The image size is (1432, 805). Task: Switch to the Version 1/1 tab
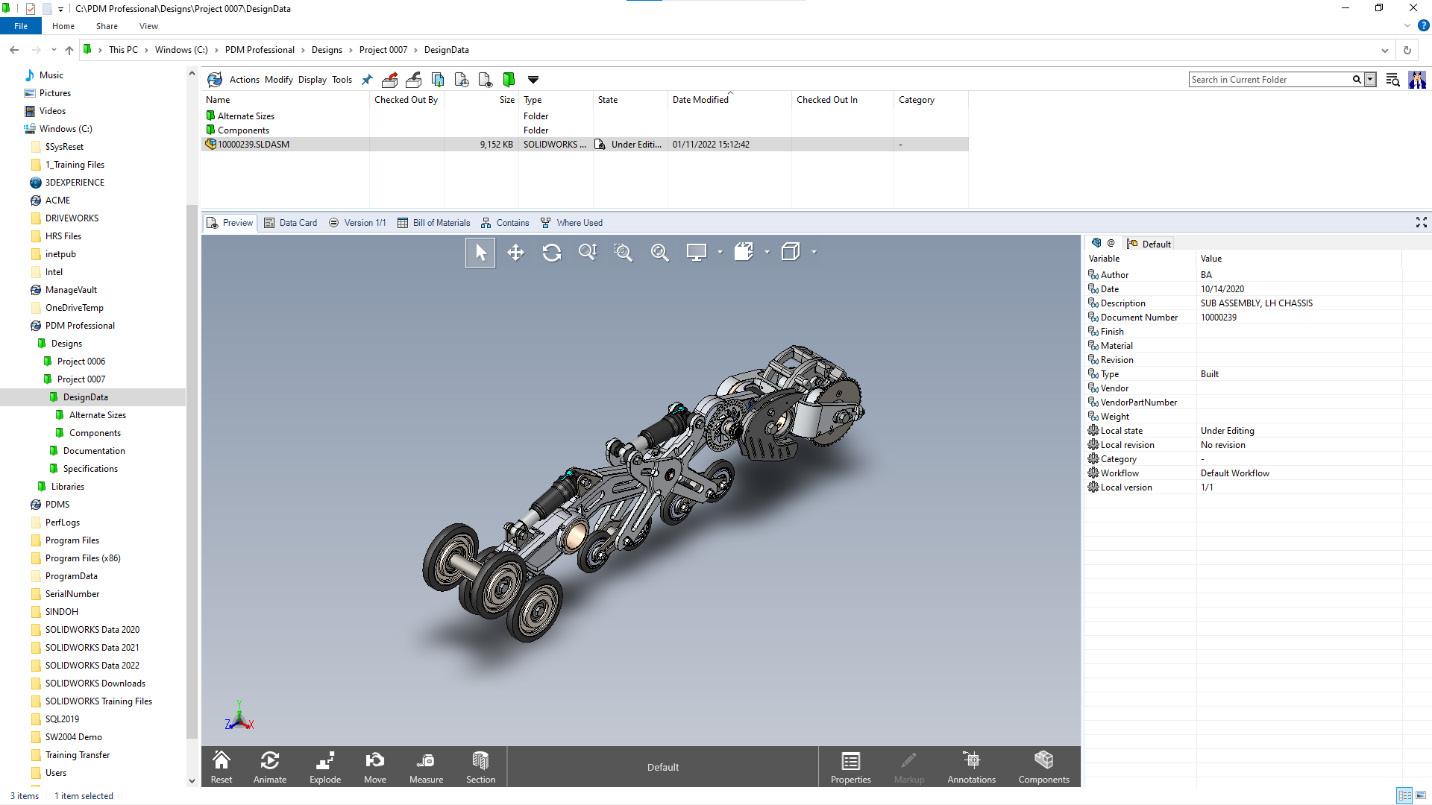(358, 223)
